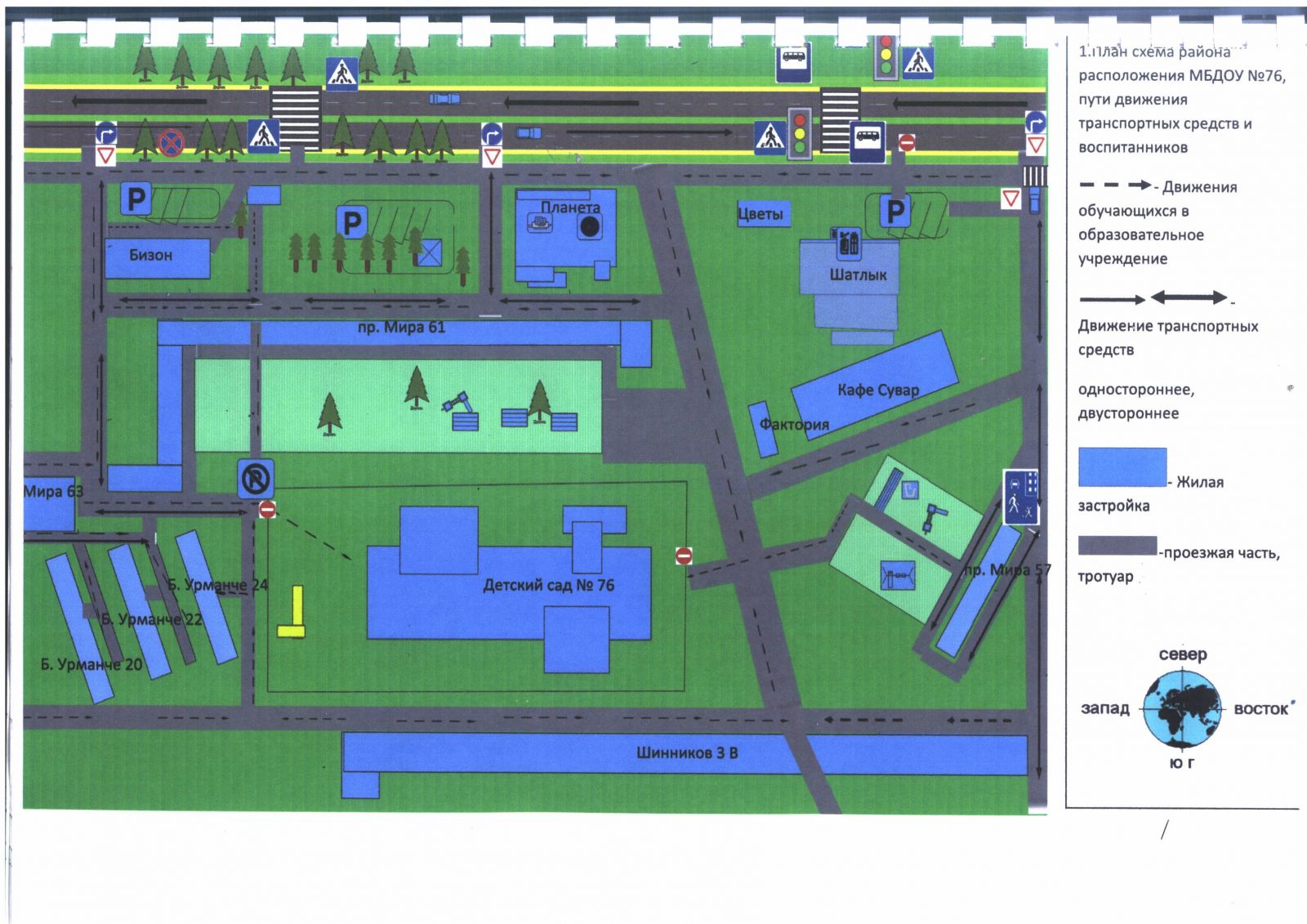Click the parking sign above Бизон building
This screenshot has width=1307, height=924.
136,199
